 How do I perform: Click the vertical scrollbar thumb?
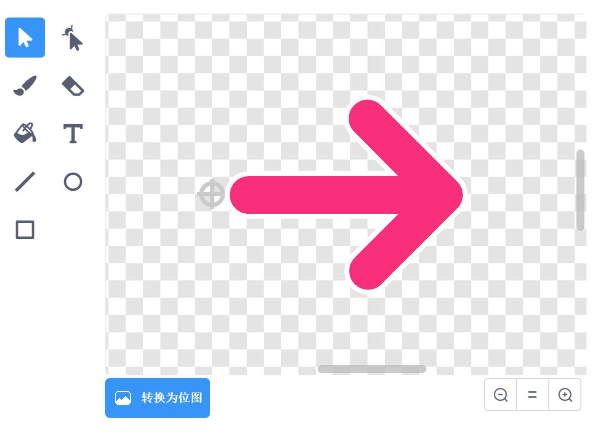click(580, 190)
